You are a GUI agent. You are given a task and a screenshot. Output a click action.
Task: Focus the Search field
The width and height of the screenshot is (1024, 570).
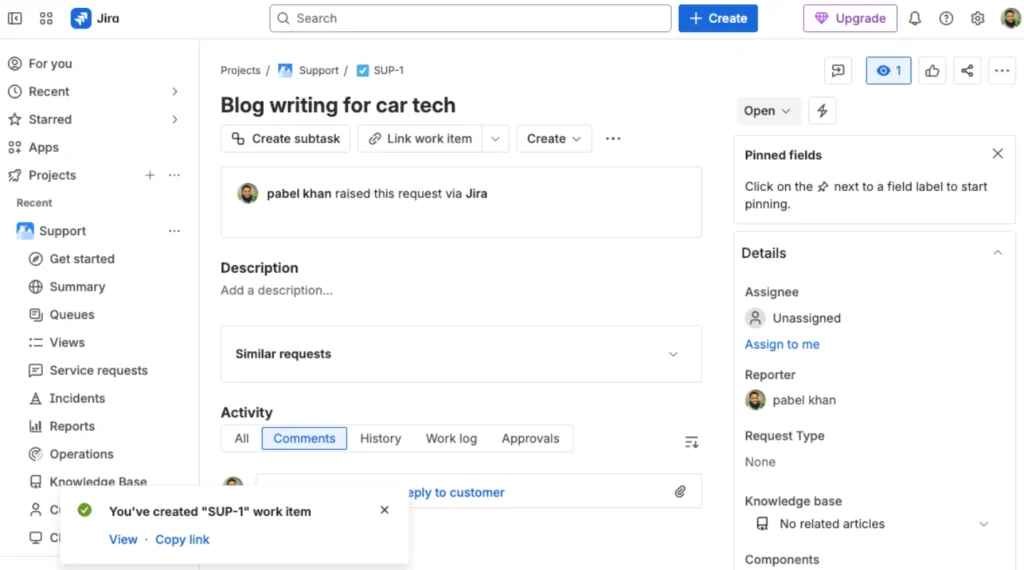(x=470, y=18)
